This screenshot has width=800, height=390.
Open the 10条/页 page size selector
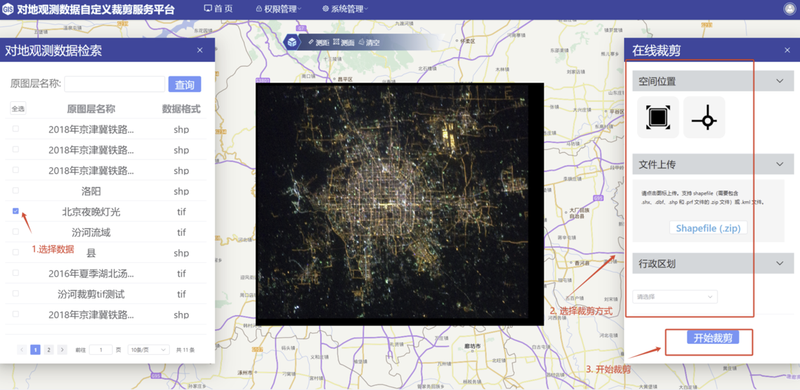point(148,350)
